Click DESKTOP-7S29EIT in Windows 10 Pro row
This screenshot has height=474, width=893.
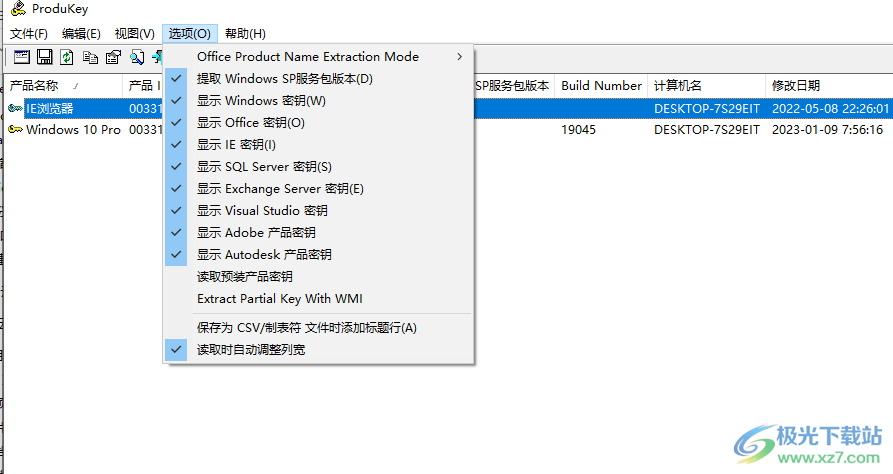[x=706, y=130]
